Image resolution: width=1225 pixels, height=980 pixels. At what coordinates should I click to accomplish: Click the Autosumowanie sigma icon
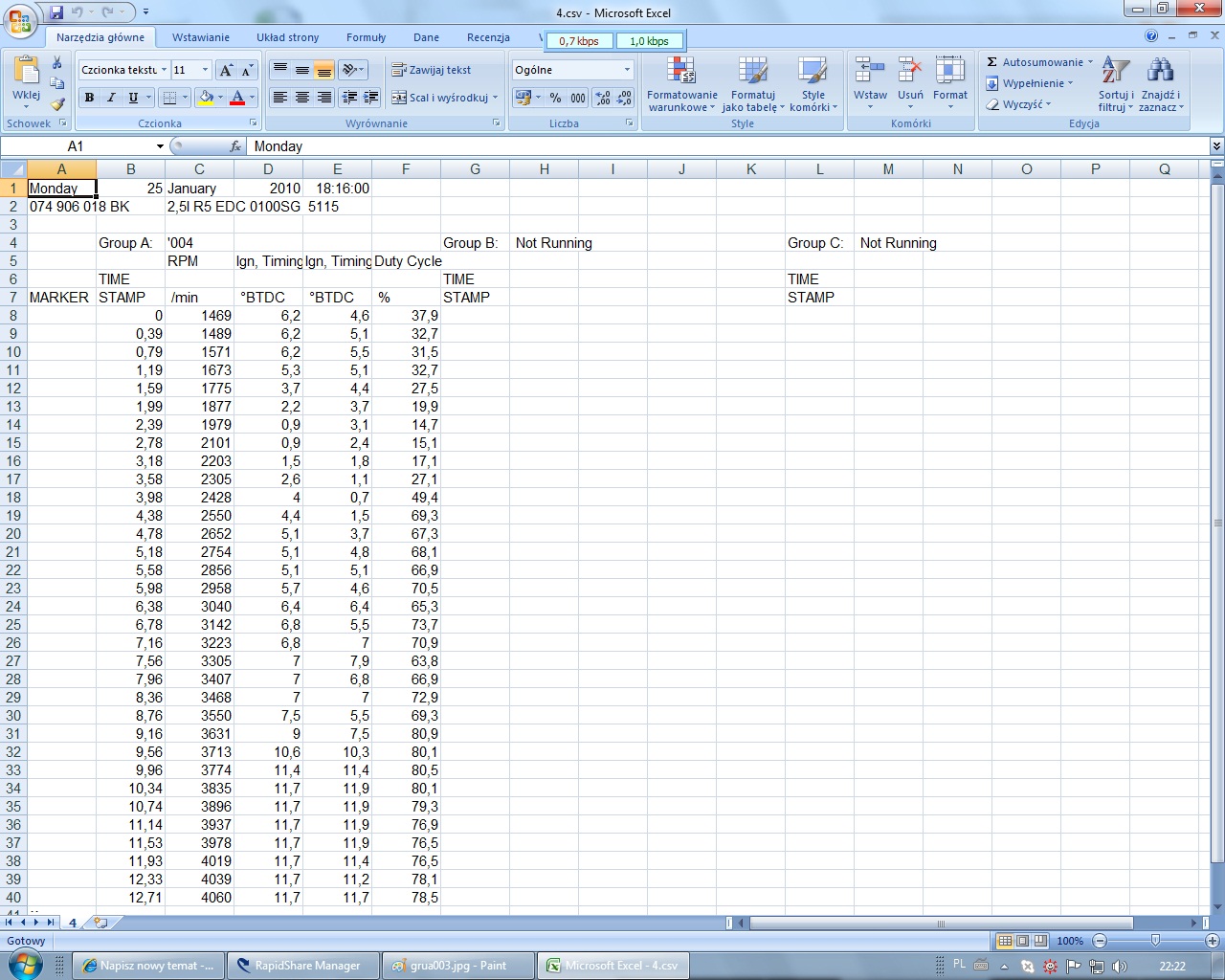[992, 62]
